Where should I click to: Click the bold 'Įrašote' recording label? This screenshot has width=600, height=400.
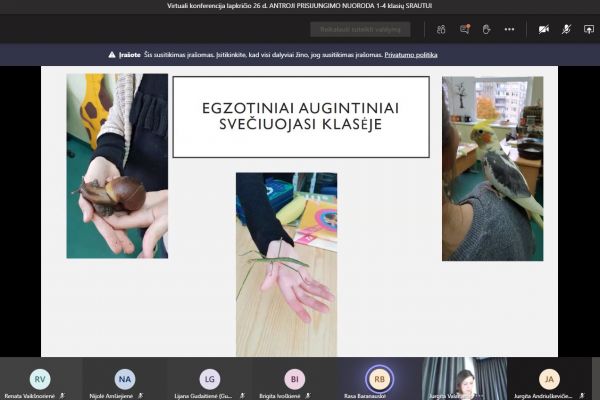tap(130, 55)
